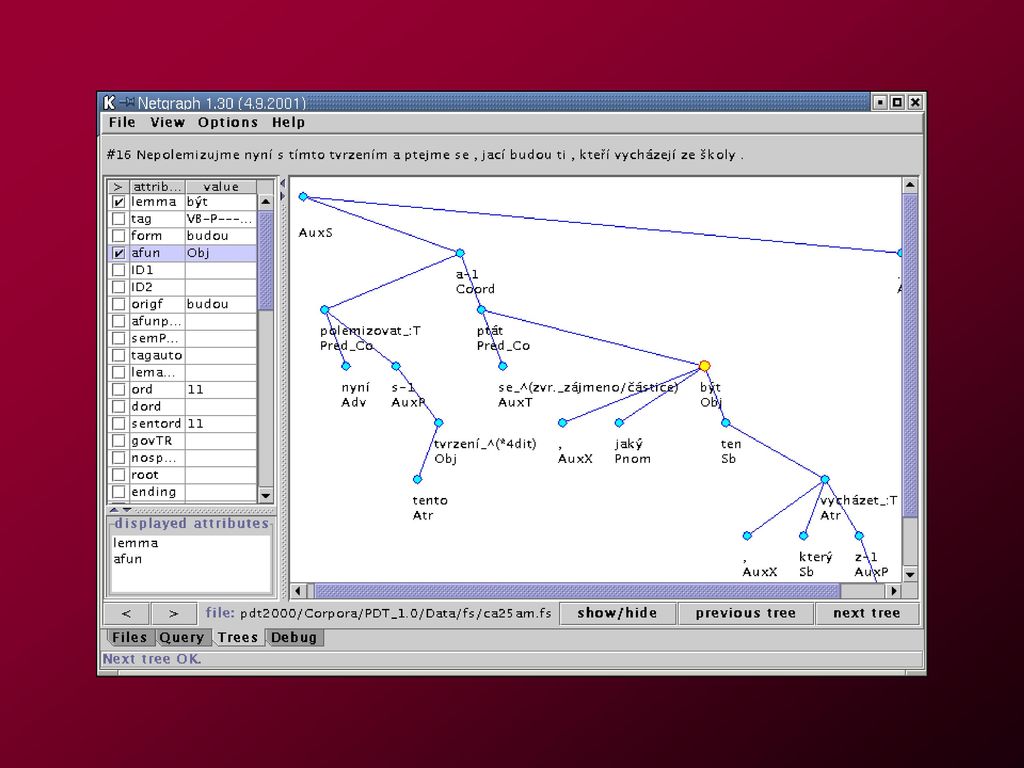The width and height of the screenshot is (1024, 768).
Task: Click tree view scroll-left arrow
Action: [x=298, y=591]
